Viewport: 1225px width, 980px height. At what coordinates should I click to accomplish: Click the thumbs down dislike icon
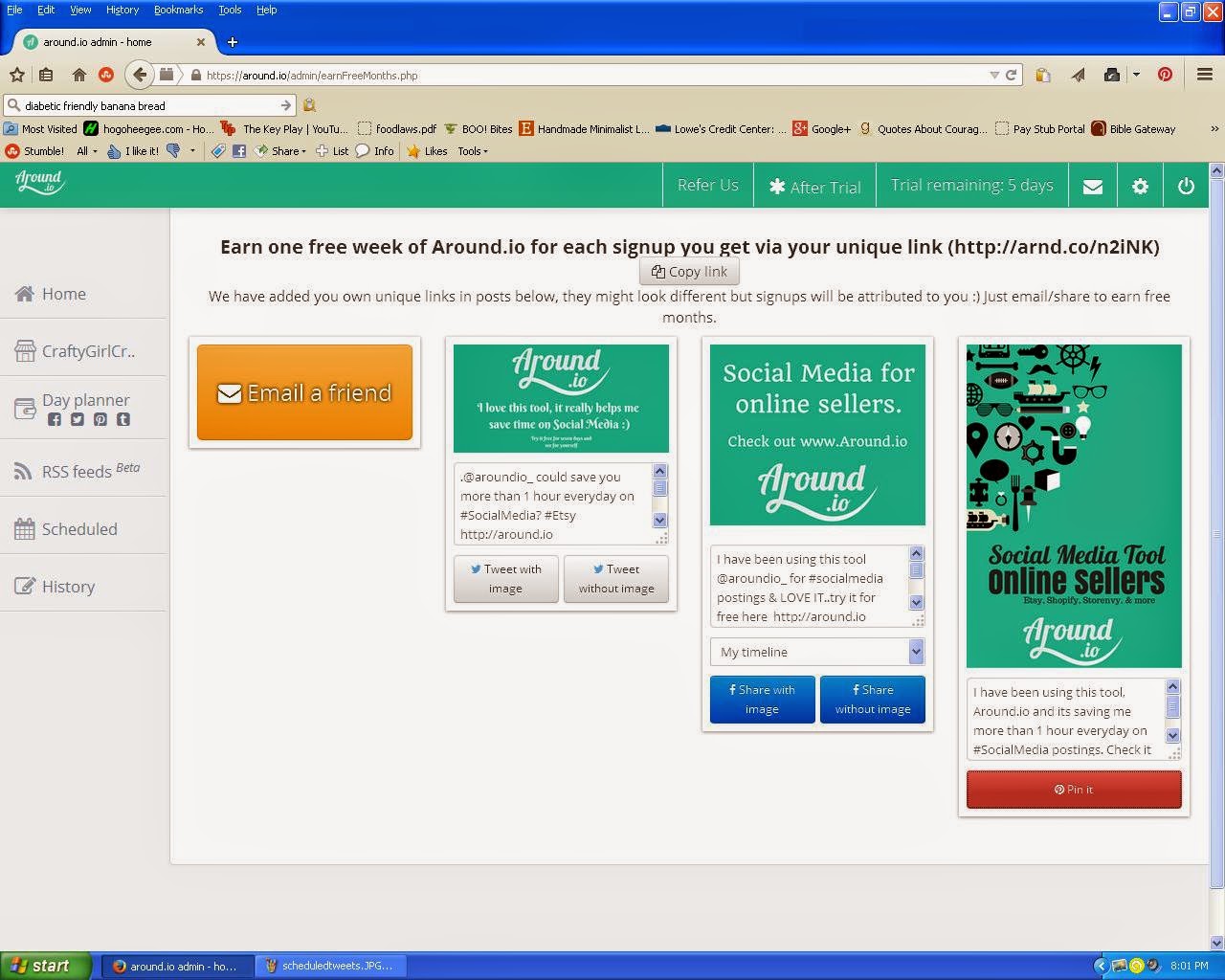click(173, 150)
